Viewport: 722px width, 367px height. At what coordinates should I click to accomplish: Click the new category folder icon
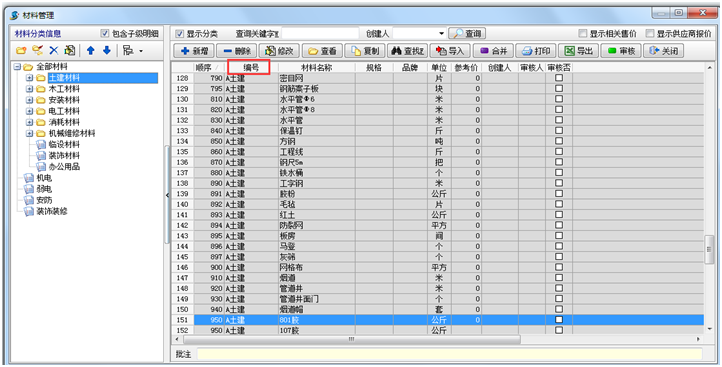tap(21, 51)
